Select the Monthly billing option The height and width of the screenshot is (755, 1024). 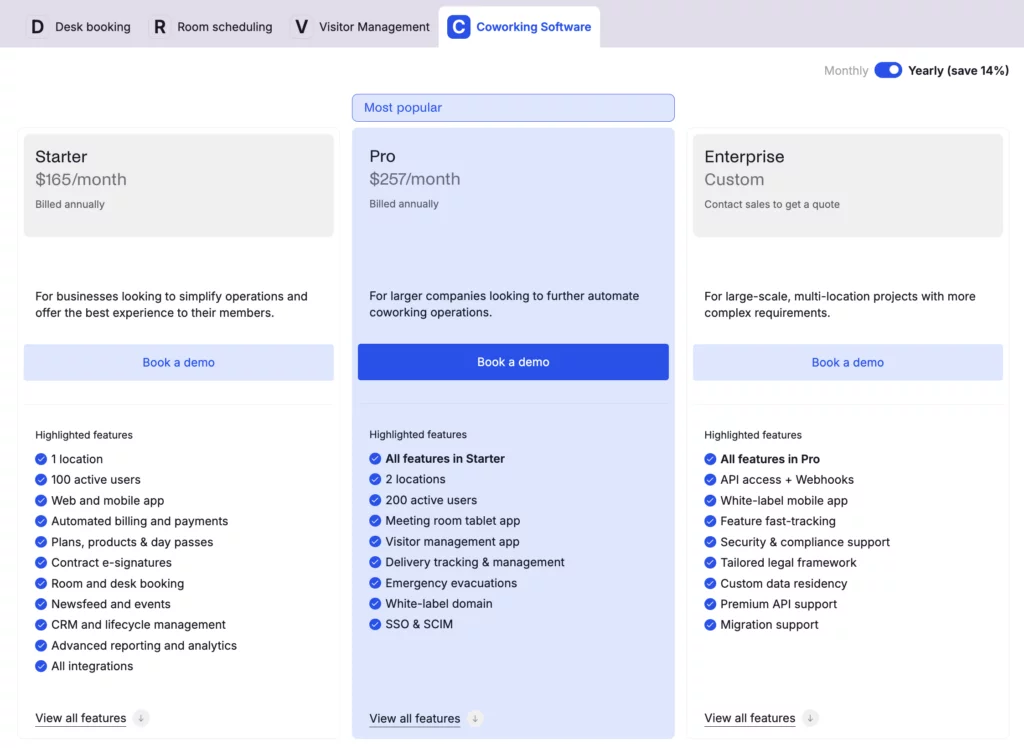click(845, 71)
